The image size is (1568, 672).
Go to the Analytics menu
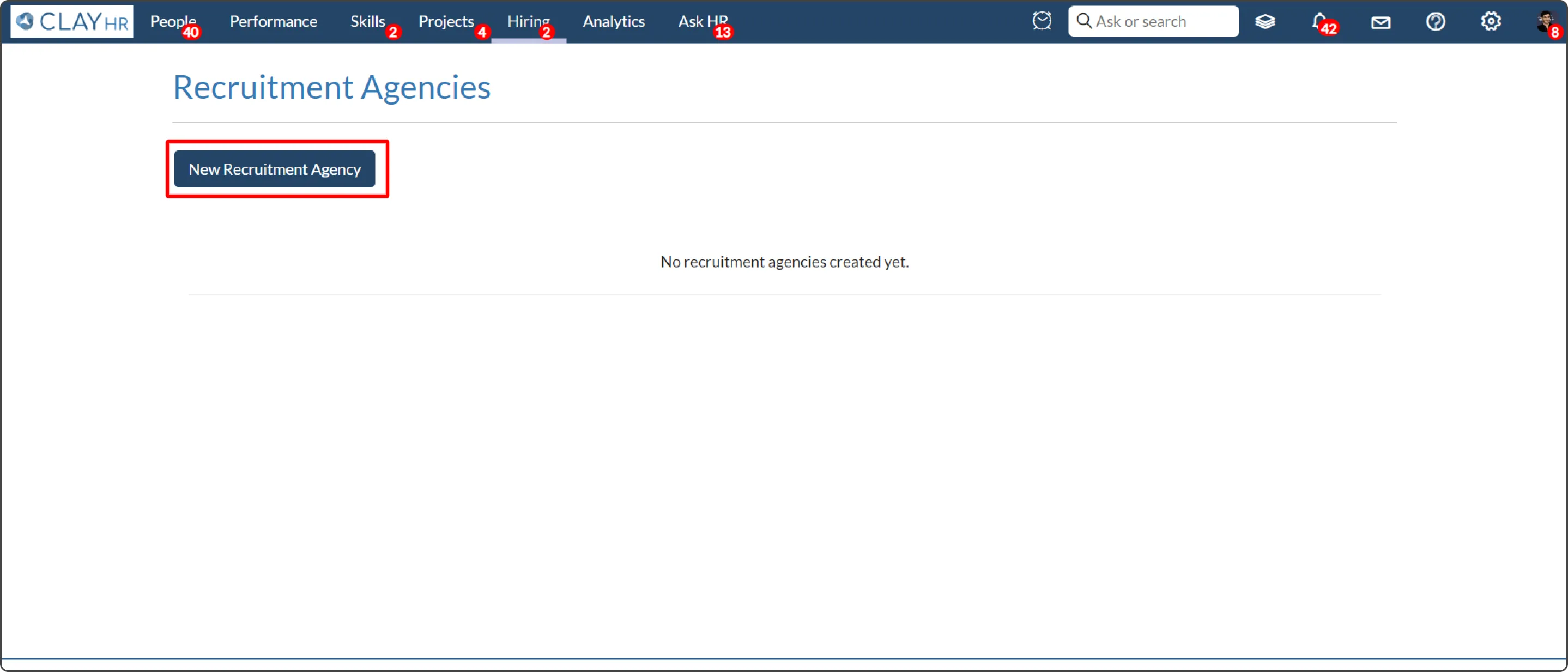pos(613,21)
